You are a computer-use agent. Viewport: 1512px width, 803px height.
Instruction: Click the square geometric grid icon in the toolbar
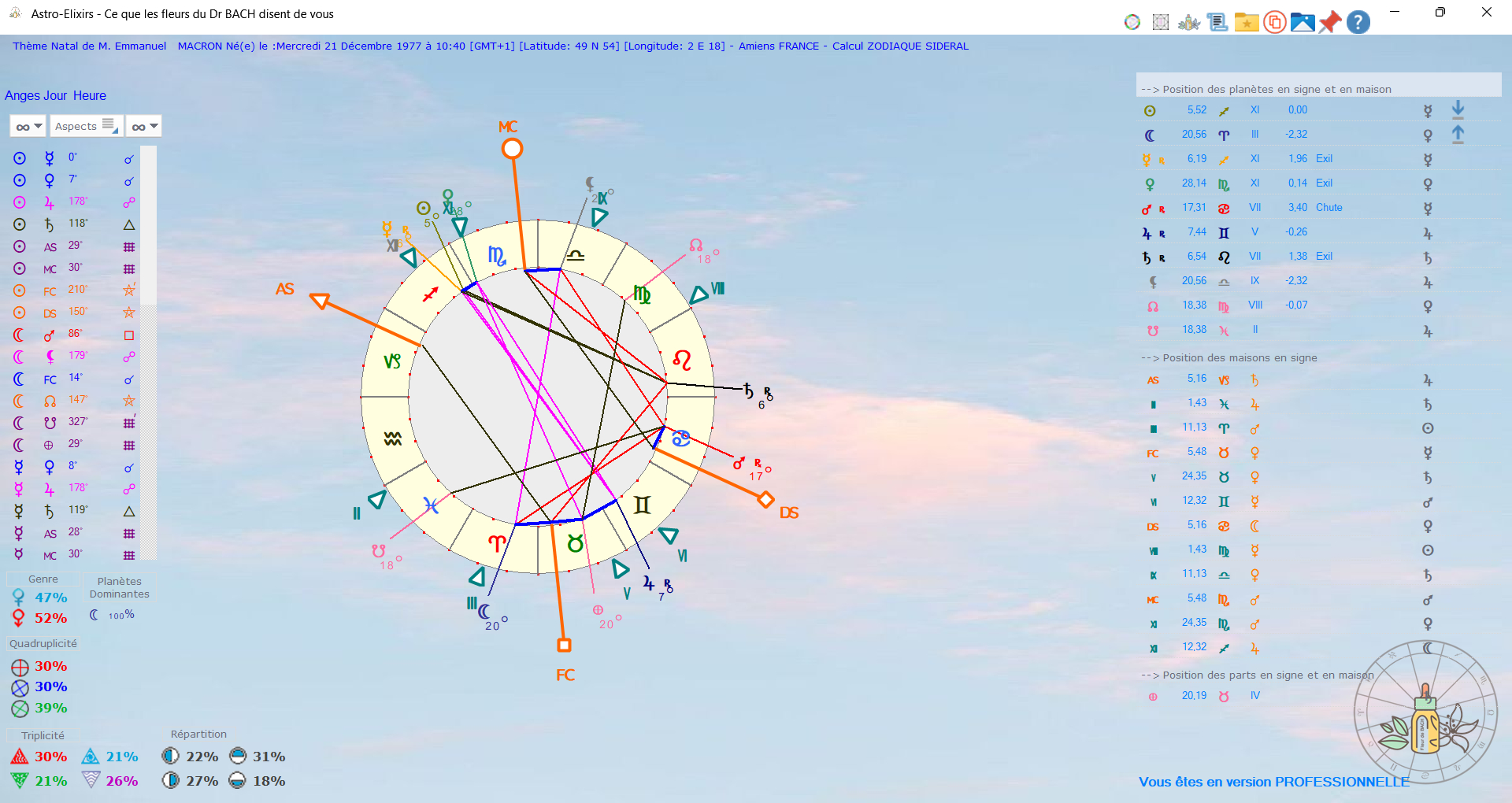point(1161,22)
